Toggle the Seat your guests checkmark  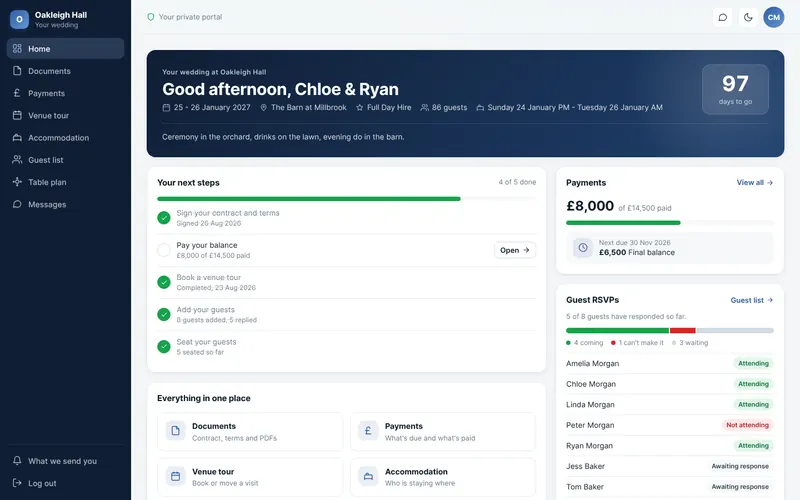(x=164, y=346)
